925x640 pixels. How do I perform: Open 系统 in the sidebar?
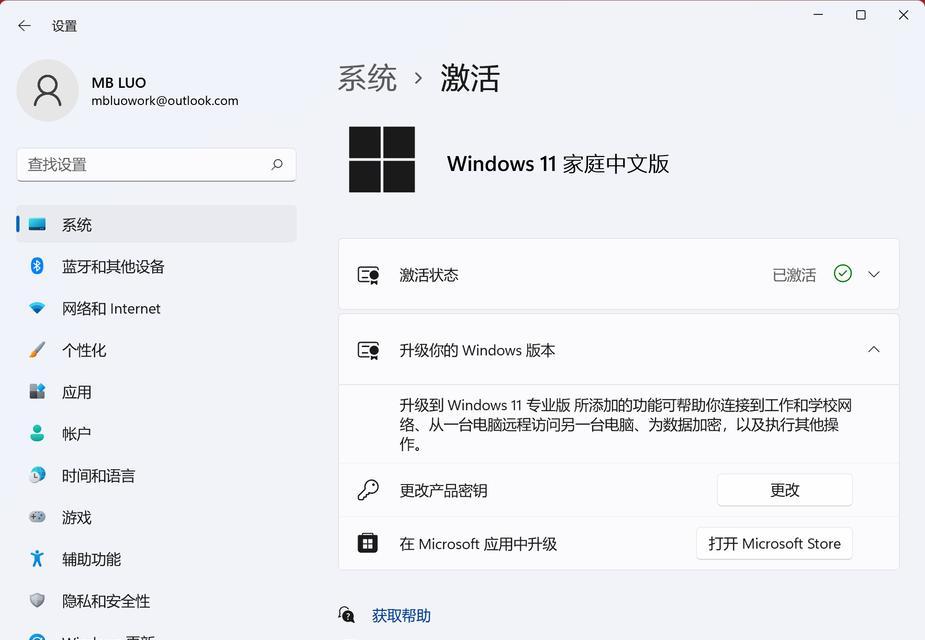tap(156, 224)
